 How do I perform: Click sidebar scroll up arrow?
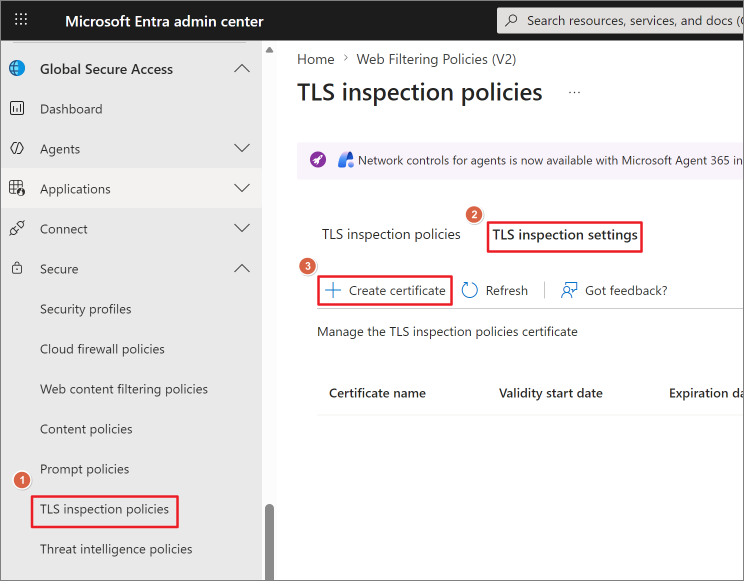pos(270,49)
